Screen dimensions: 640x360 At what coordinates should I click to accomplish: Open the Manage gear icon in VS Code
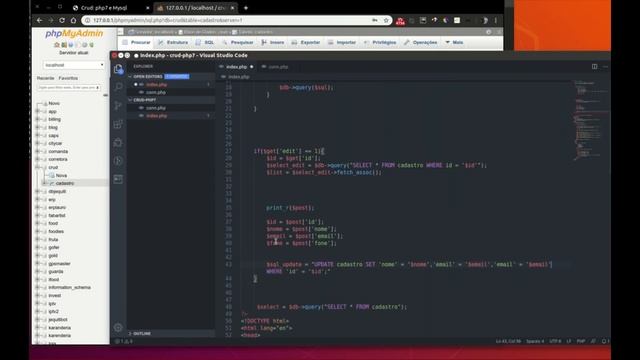point(118,327)
